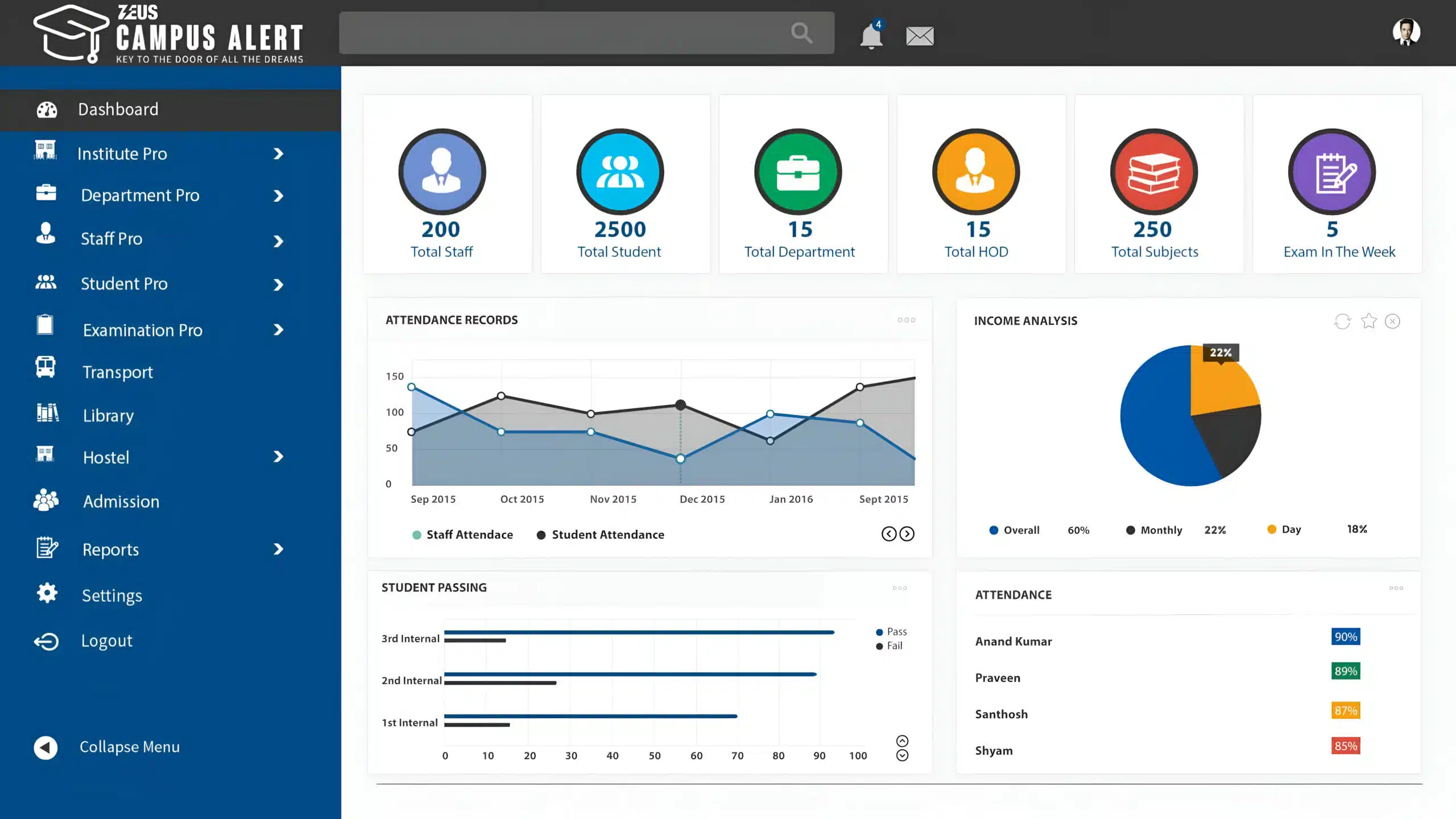Click the Transport bus icon

click(x=45, y=367)
